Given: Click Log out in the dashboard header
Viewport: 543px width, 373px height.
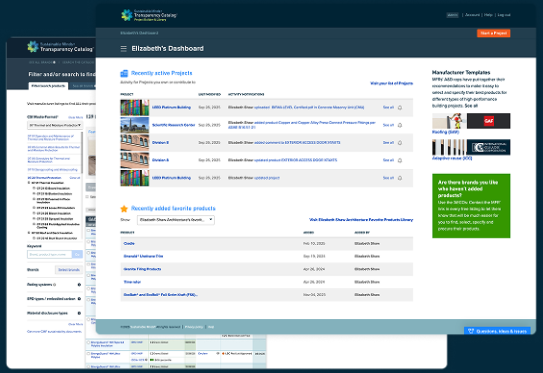Looking at the screenshot, I should [x=504, y=15].
